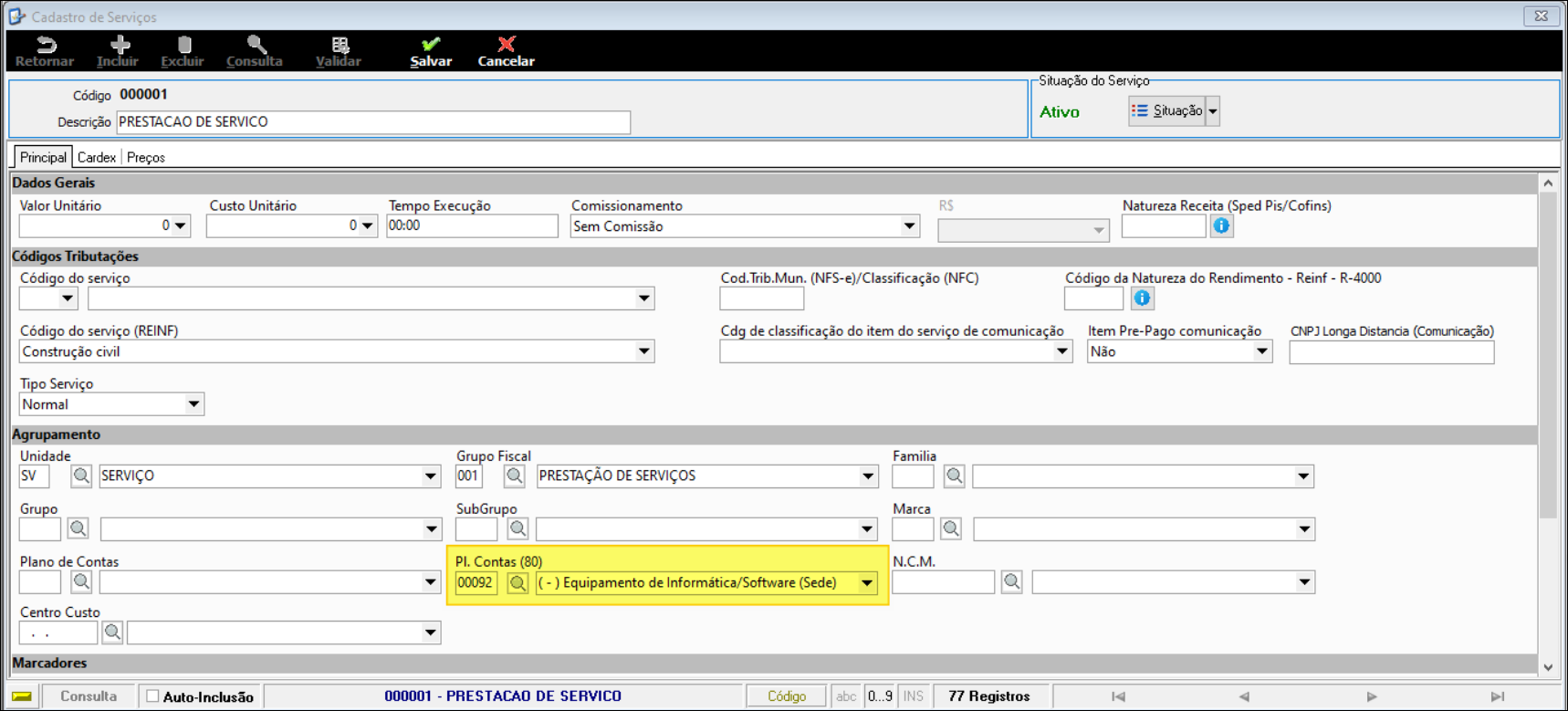The width and height of the screenshot is (1568, 711).
Task: Click the Cancelar red X icon
Action: (506, 44)
